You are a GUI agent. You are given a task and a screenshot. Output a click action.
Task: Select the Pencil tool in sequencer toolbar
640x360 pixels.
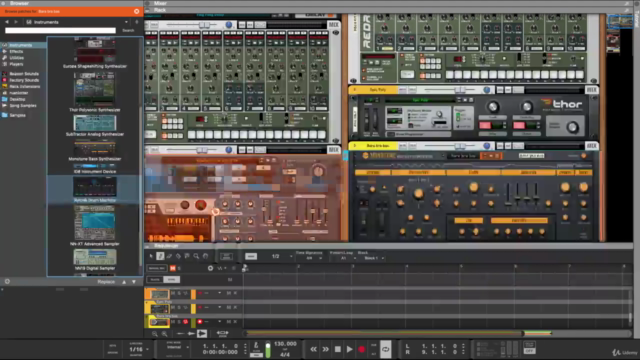point(160,256)
